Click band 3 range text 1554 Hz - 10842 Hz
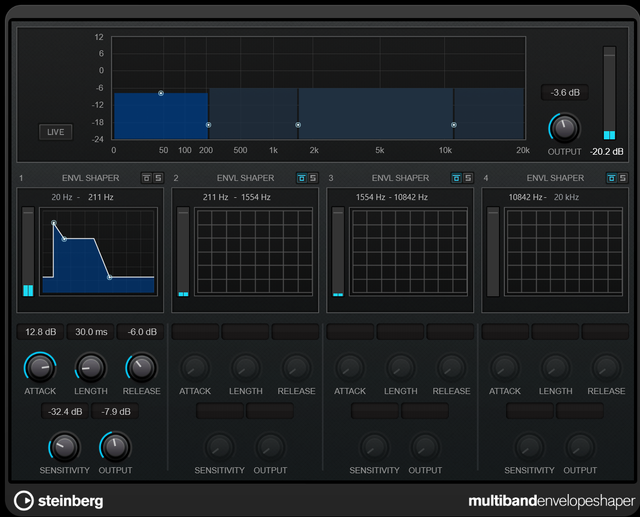640x517 pixels. point(392,197)
